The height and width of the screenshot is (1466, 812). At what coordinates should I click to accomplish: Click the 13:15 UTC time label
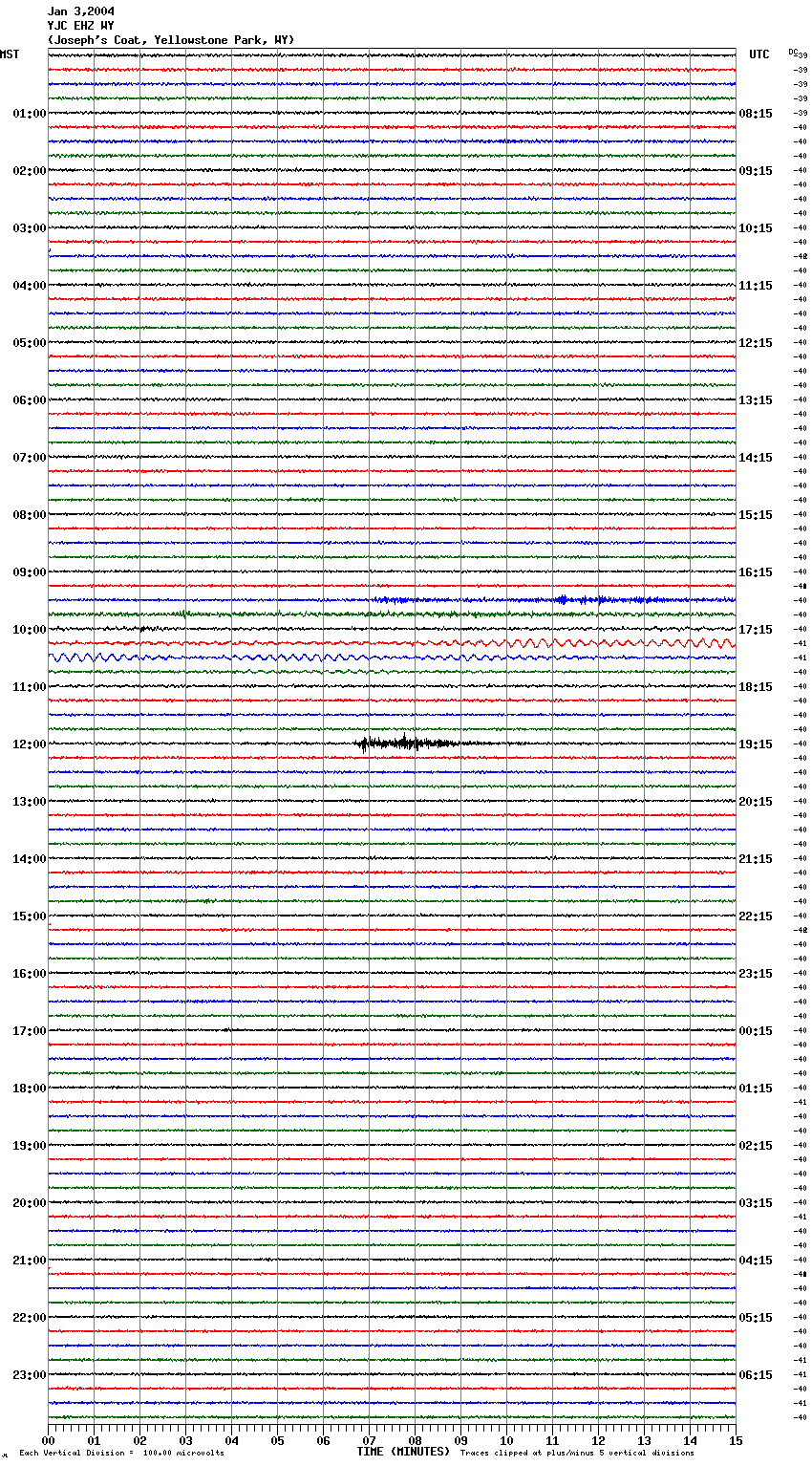click(756, 400)
